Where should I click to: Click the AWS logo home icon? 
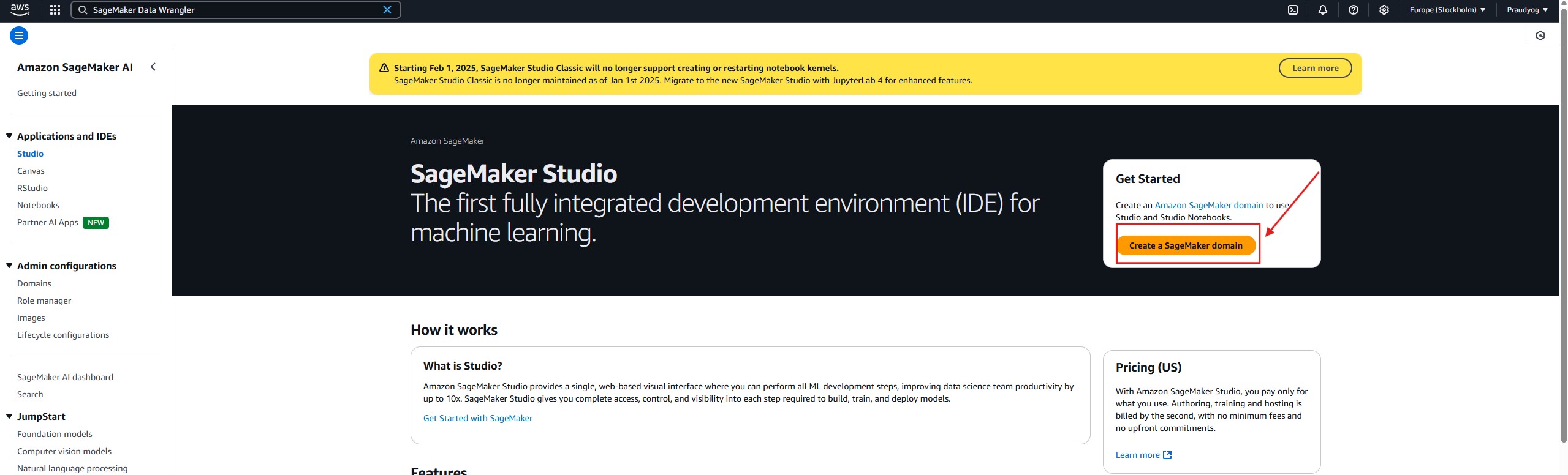pos(20,9)
